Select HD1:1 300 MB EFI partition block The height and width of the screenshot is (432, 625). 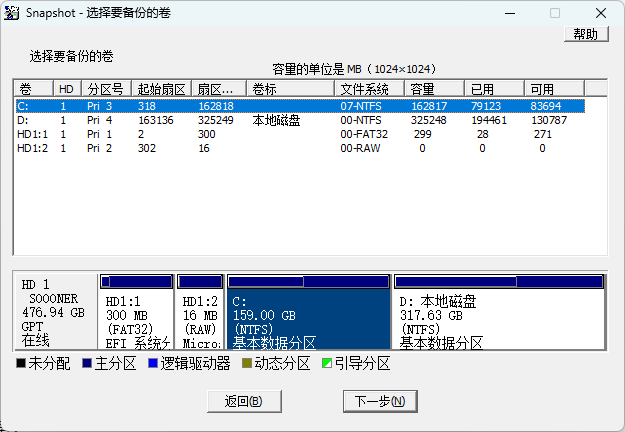tap(137, 320)
